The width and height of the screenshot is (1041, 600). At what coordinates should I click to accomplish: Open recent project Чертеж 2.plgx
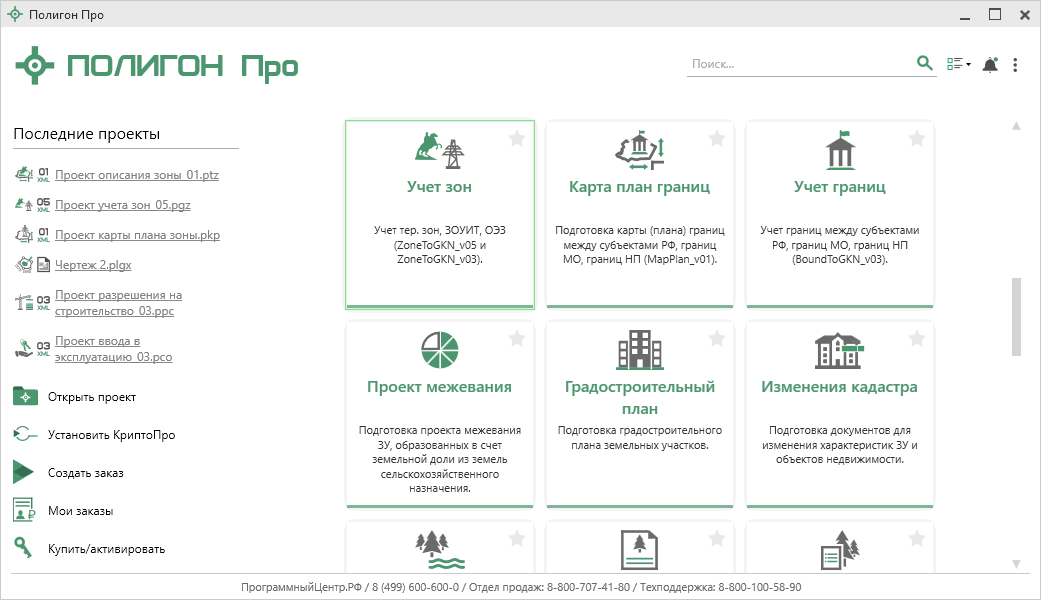93,265
